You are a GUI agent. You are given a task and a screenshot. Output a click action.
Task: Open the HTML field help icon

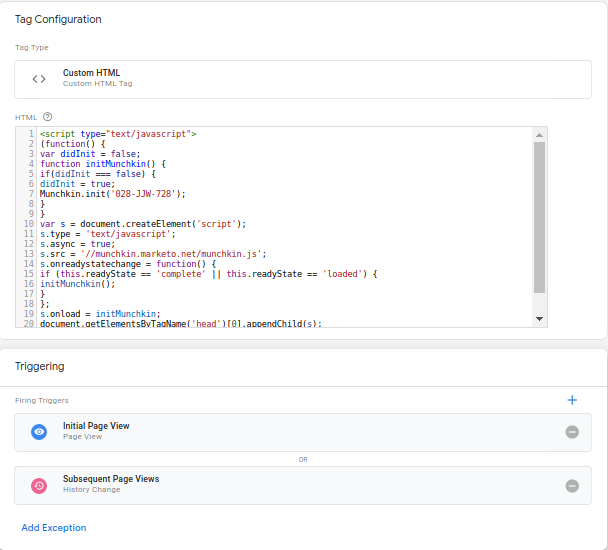tap(47, 117)
